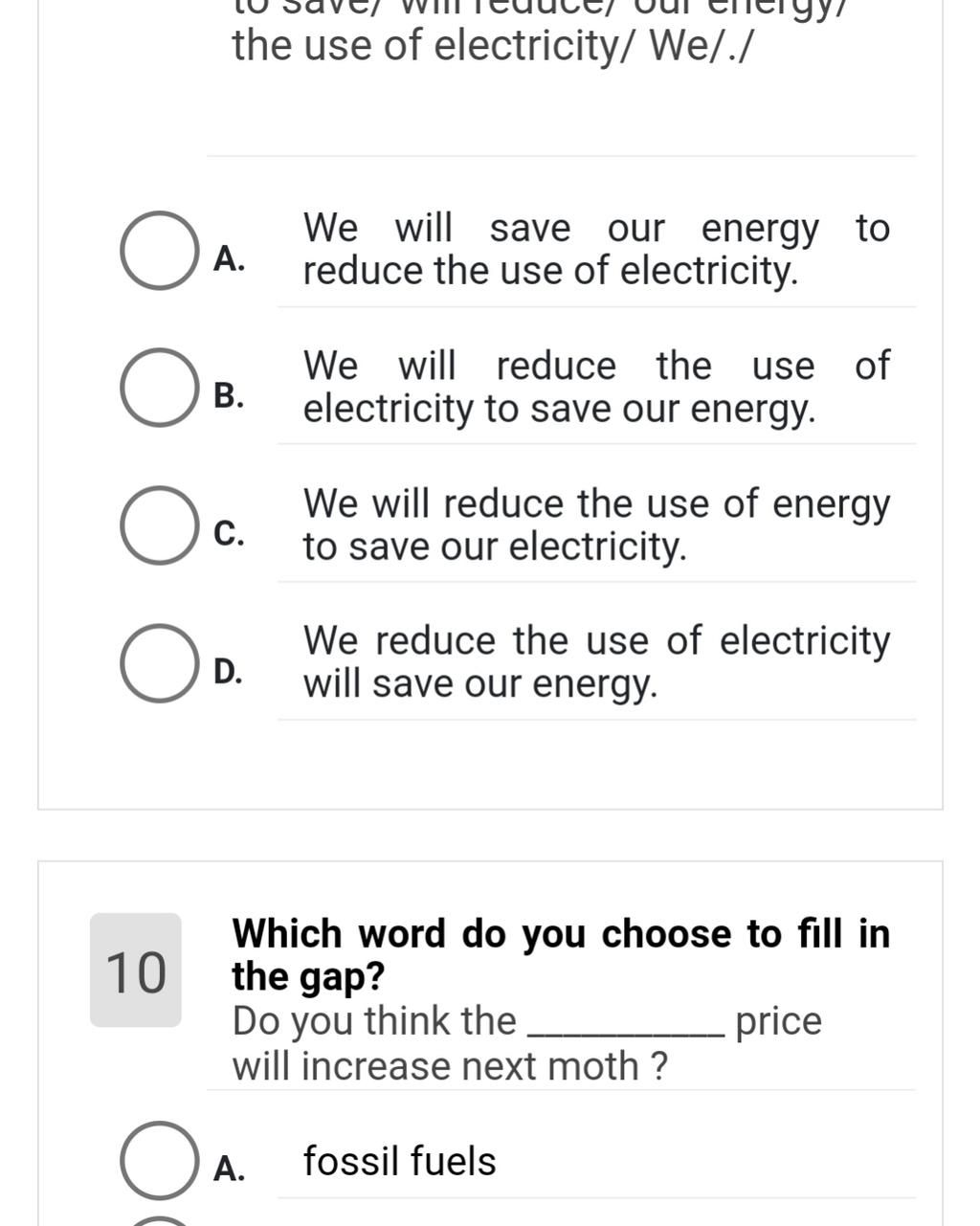Click the answer text "to save our electricity."
The image size is (980, 1226).
pos(495,547)
